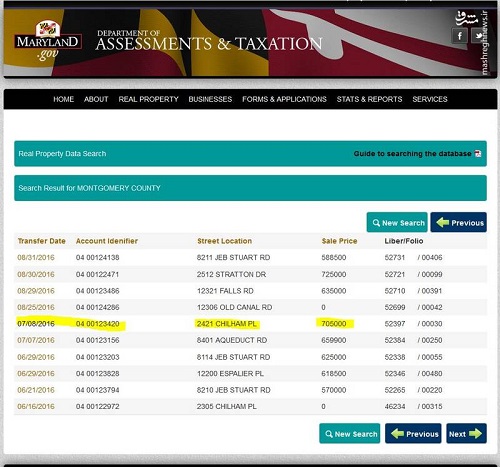The height and width of the screenshot is (467, 500).
Task: Open the REAL PROPERTY menu item
Action: pos(148,99)
